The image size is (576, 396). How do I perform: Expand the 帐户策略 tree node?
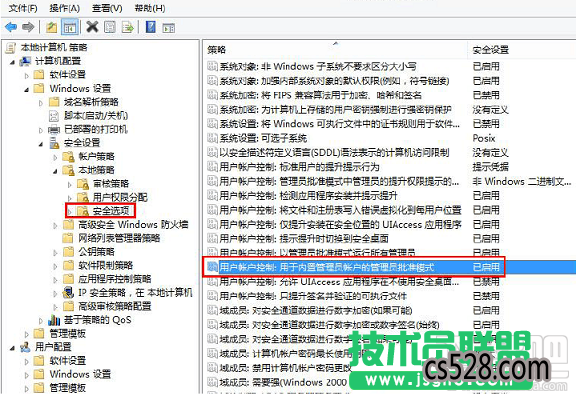55,157
